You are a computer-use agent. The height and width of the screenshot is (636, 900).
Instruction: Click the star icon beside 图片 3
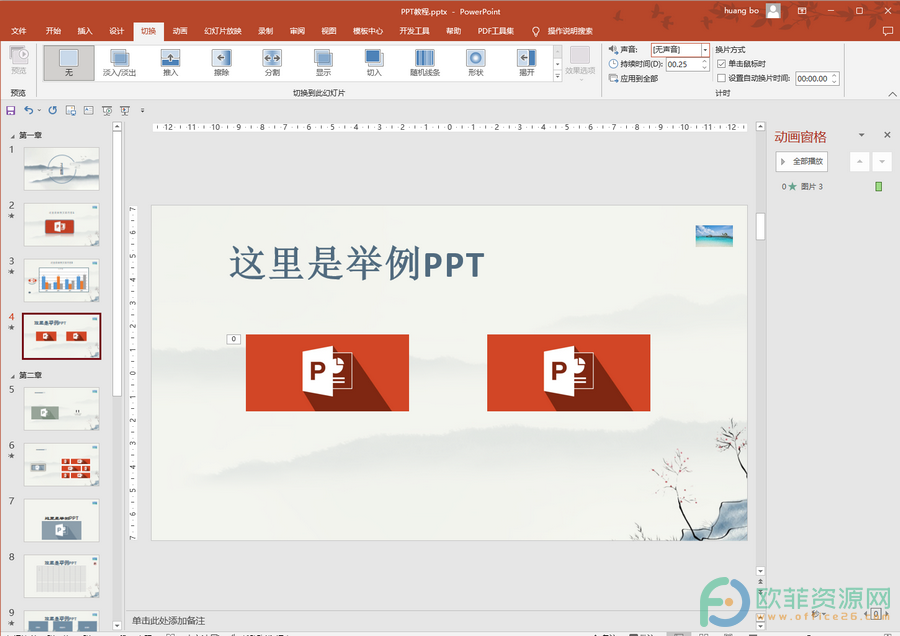click(x=792, y=187)
